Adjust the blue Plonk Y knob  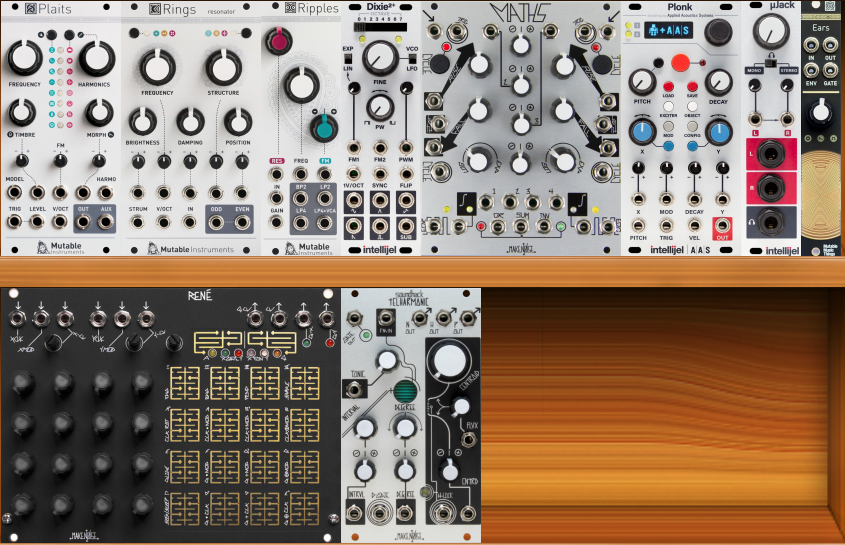pyautogui.click(x=718, y=132)
